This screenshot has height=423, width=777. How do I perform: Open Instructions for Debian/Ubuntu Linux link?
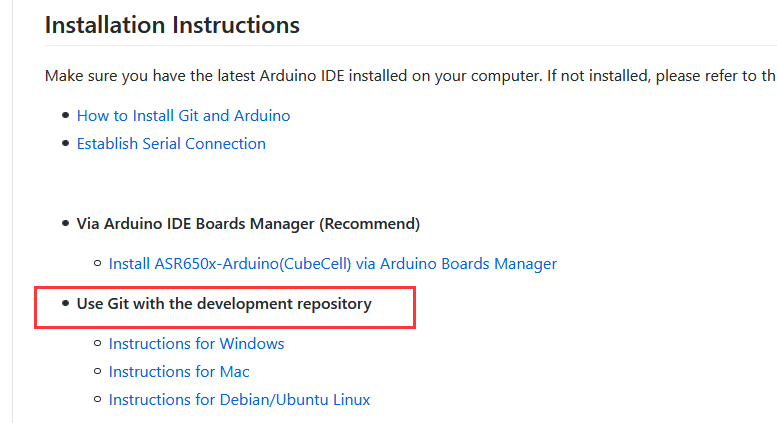pos(239,399)
